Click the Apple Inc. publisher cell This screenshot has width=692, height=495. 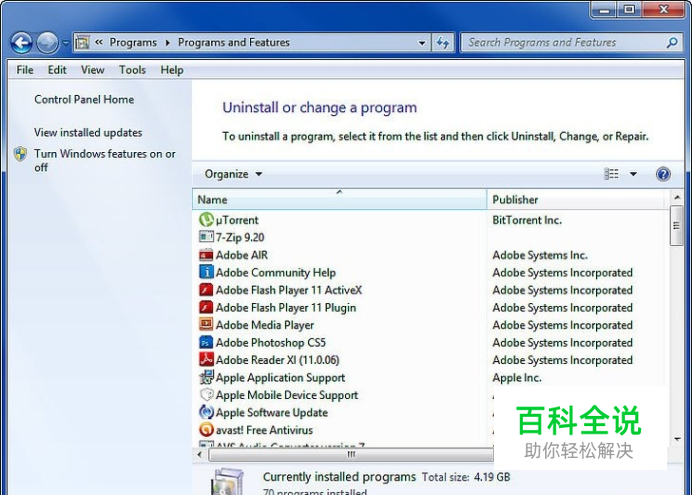(517, 378)
